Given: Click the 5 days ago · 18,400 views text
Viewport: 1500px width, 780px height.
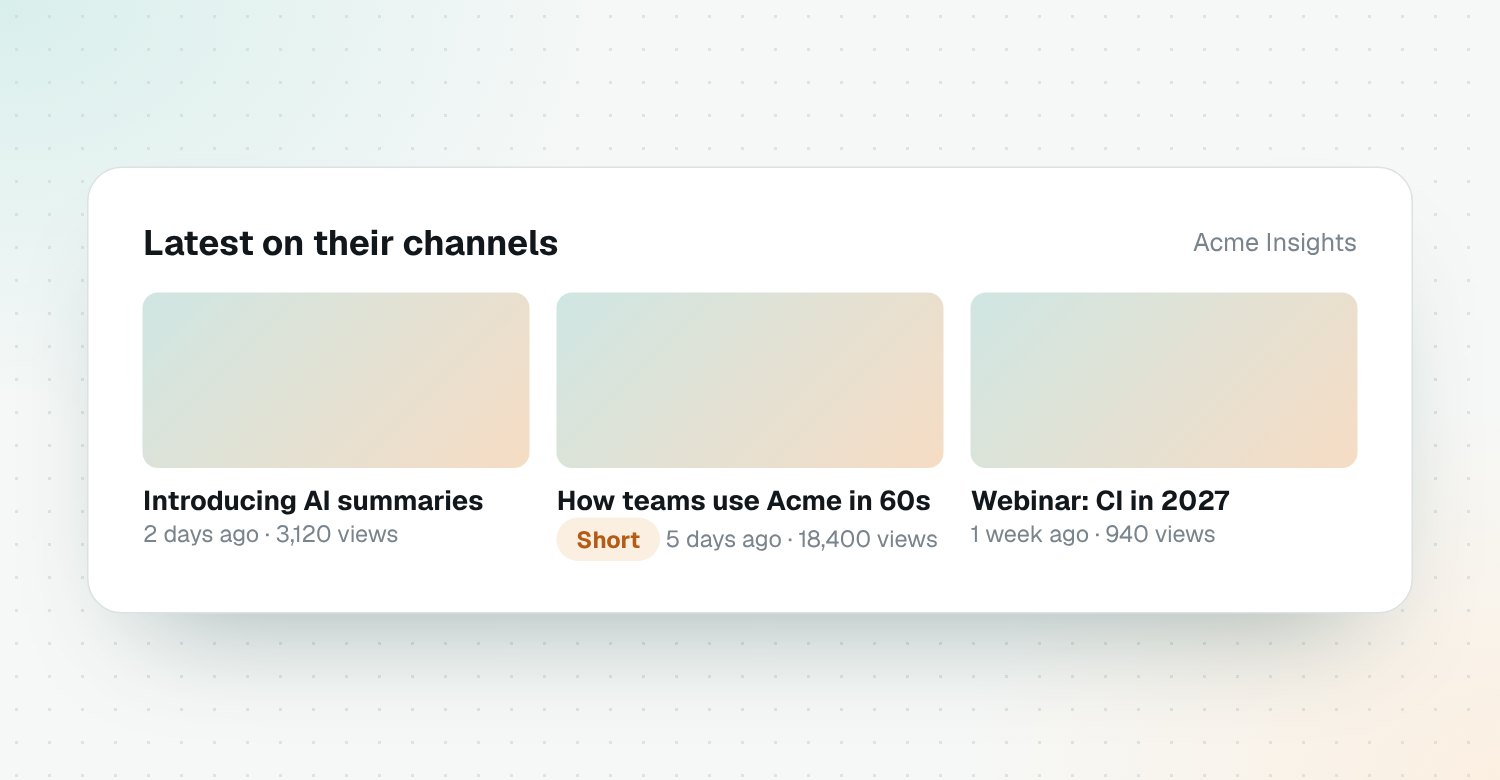Looking at the screenshot, I should pos(802,540).
